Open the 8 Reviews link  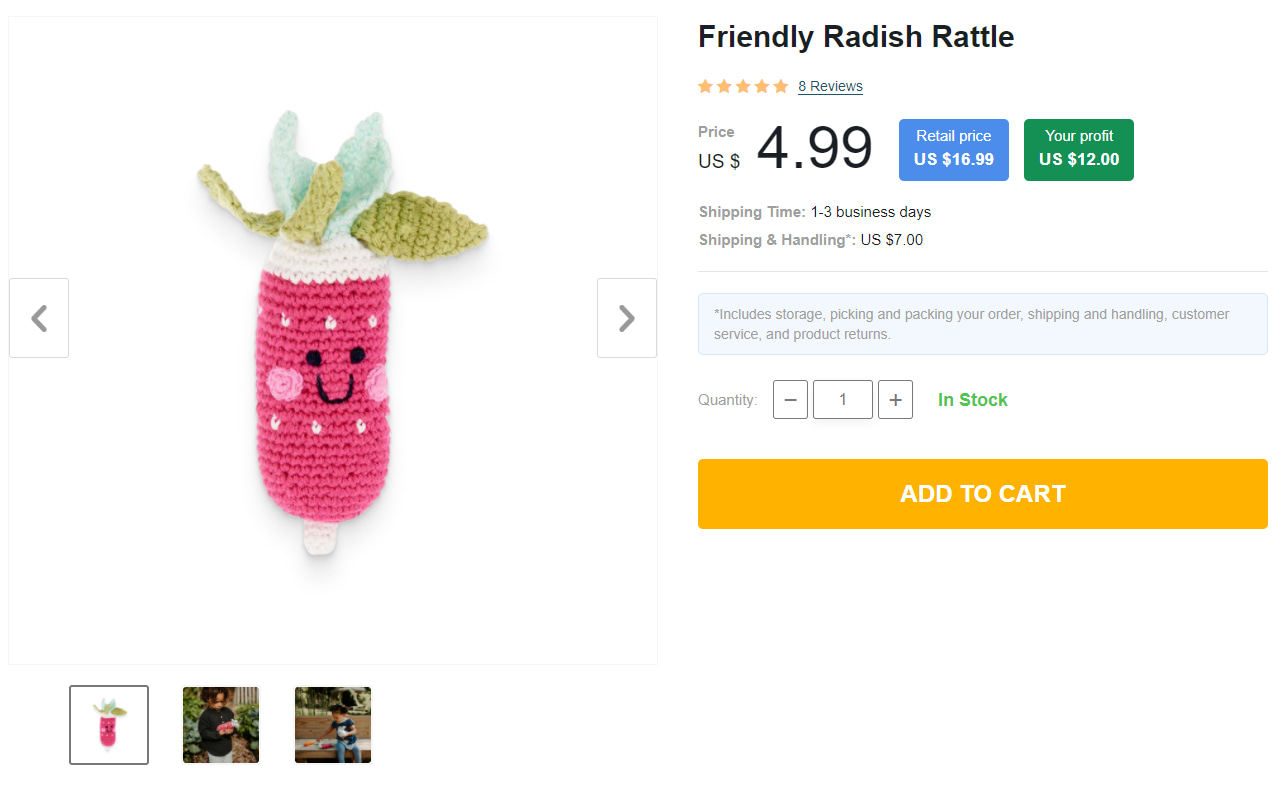830,86
